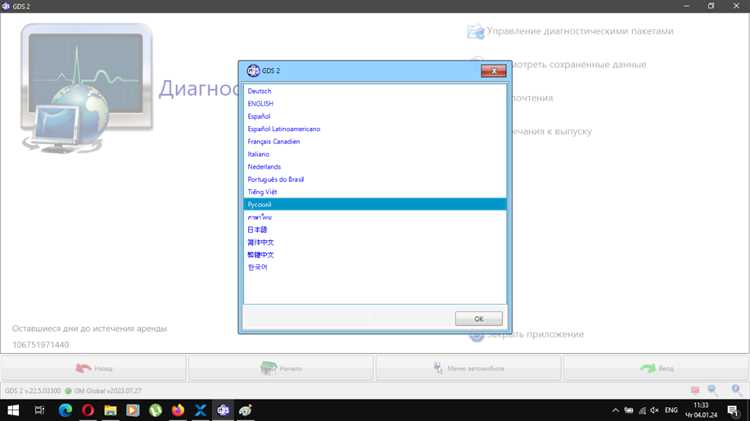Select Deutsch in the language list

[375, 91]
